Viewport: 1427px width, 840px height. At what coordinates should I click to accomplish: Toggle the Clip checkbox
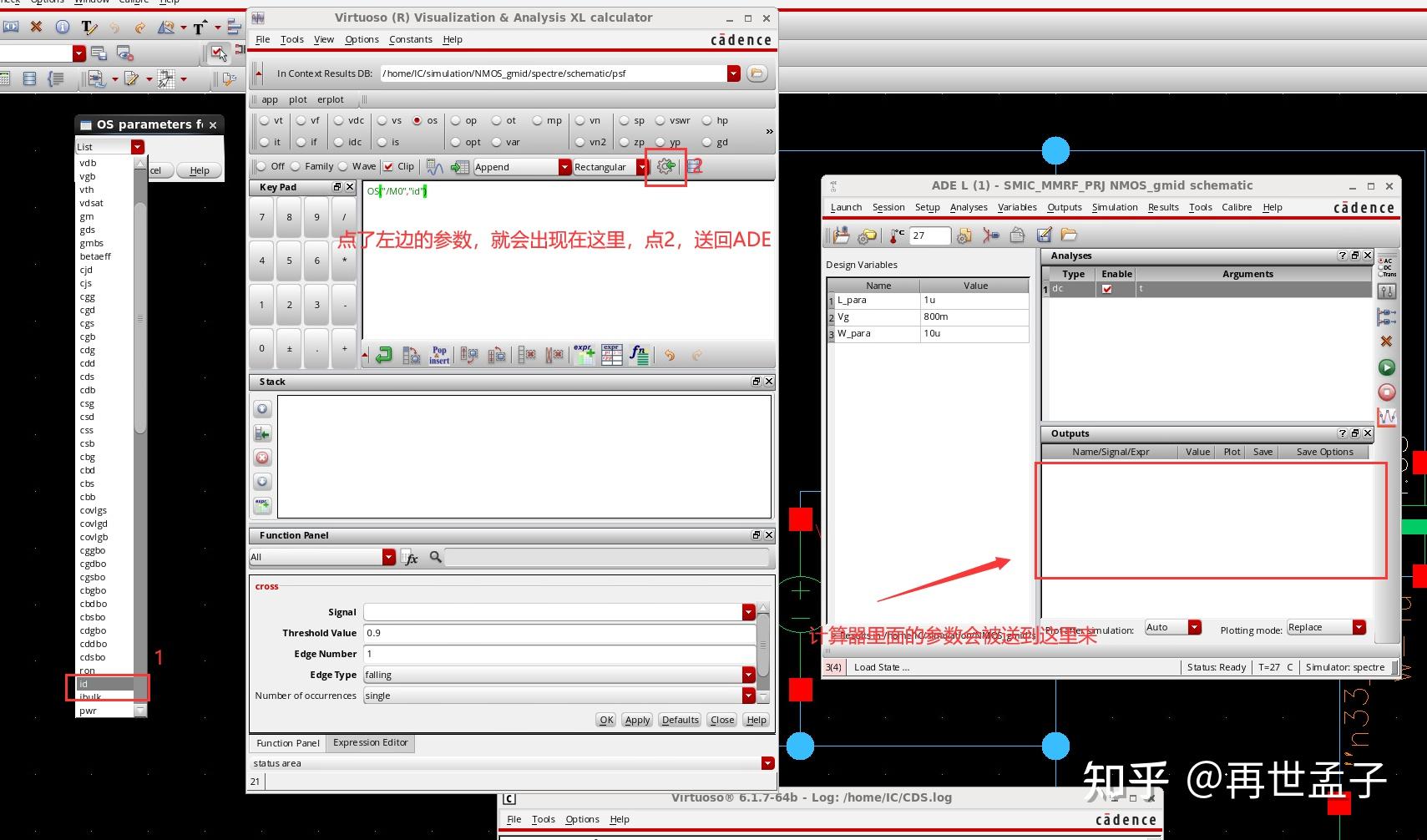(x=388, y=166)
